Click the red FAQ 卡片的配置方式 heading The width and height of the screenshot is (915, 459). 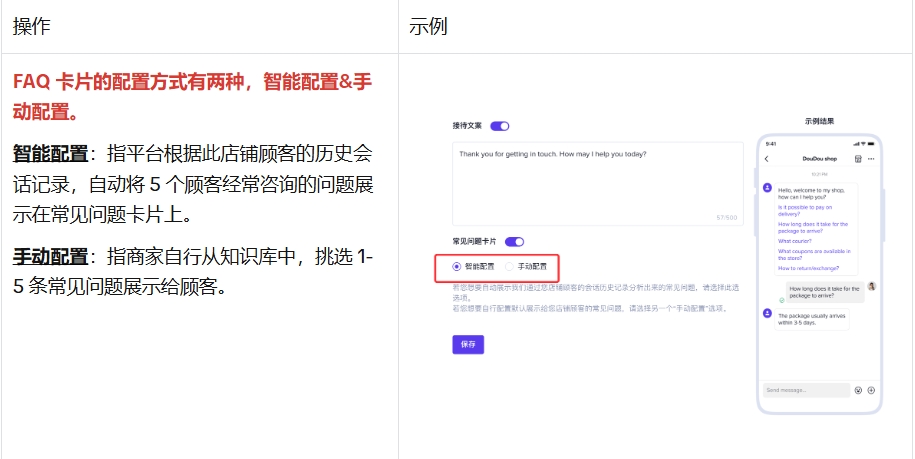pyautogui.click(x=192, y=96)
